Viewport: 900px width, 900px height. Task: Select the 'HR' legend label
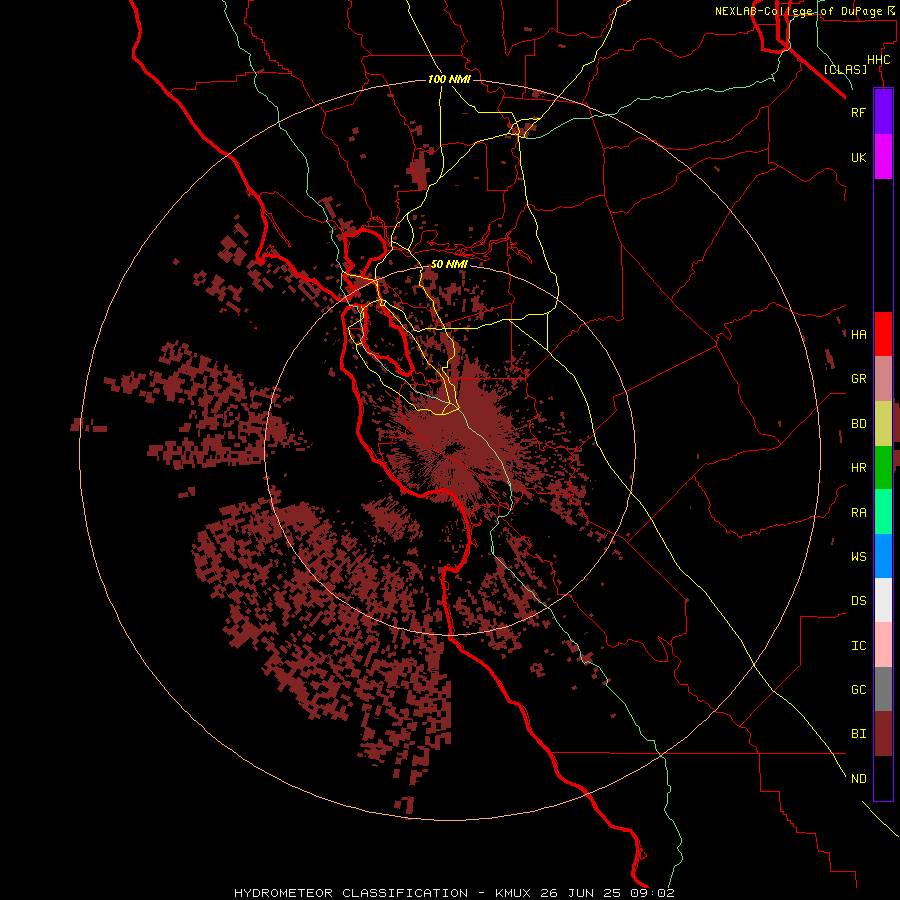click(x=858, y=468)
